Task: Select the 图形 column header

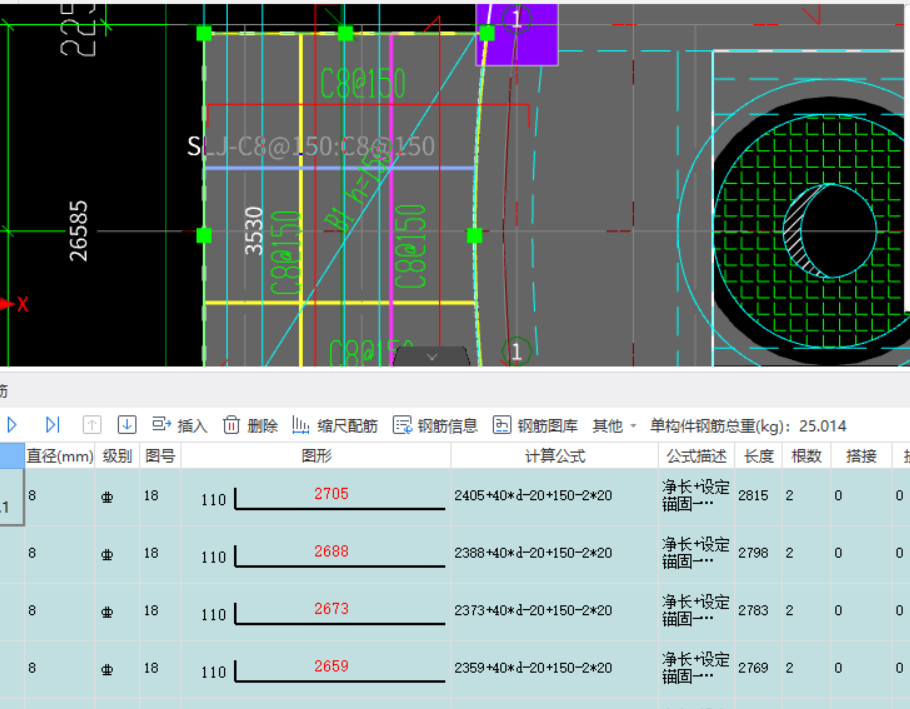Action: click(316, 456)
